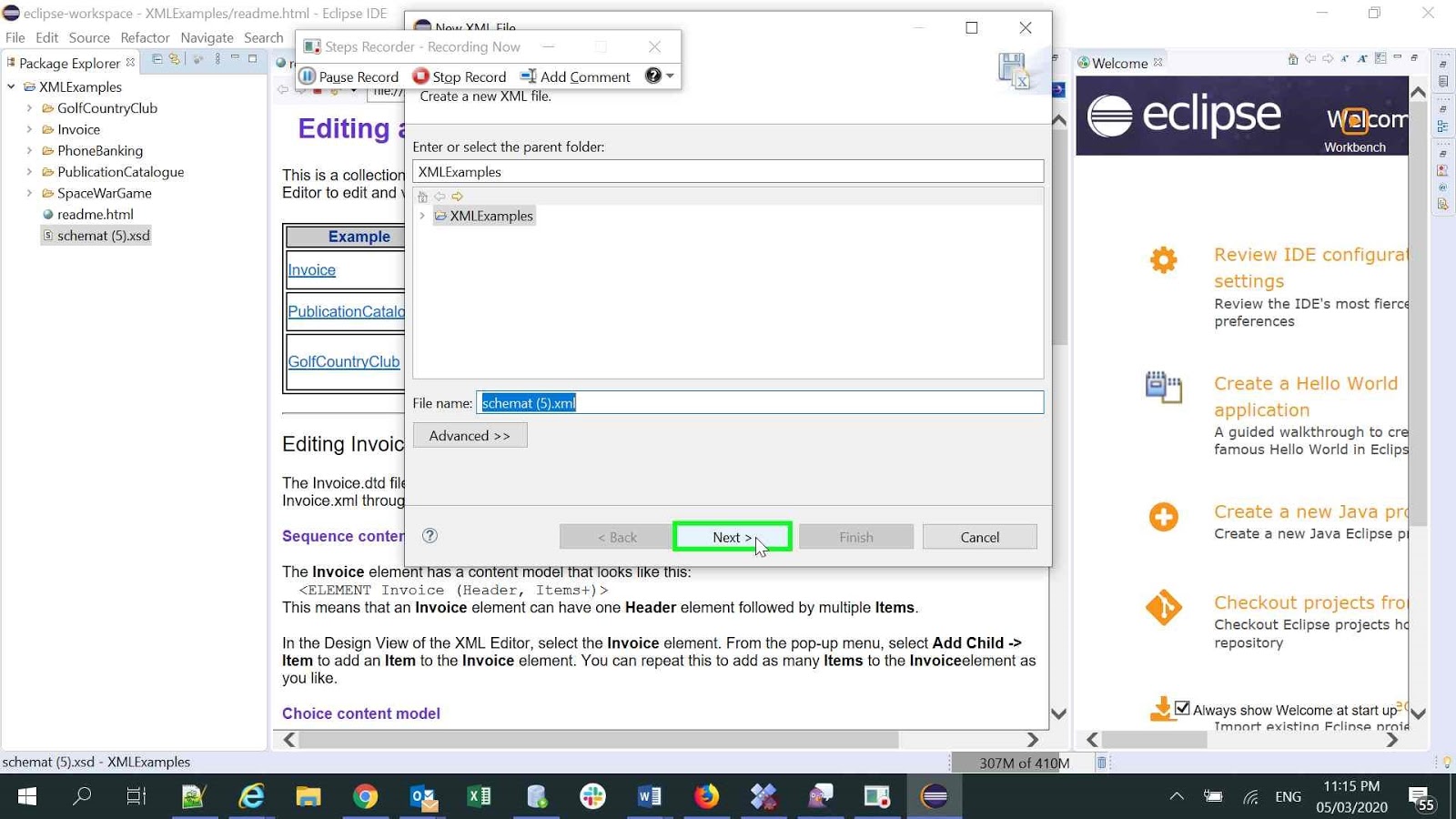Uncheck Always show Welcome at start up
The width and height of the screenshot is (1456, 819).
point(1182,707)
